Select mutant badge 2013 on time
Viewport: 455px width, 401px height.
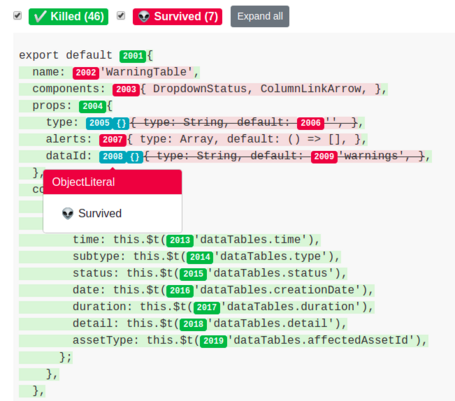tap(180, 240)
